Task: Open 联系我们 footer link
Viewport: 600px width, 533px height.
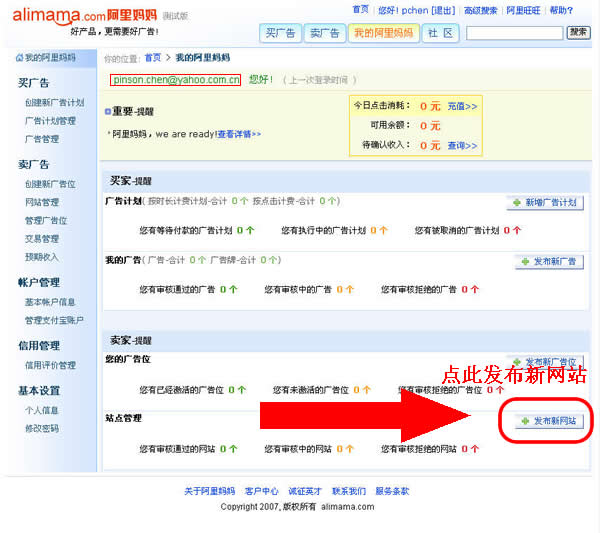Action: [349, 491]
